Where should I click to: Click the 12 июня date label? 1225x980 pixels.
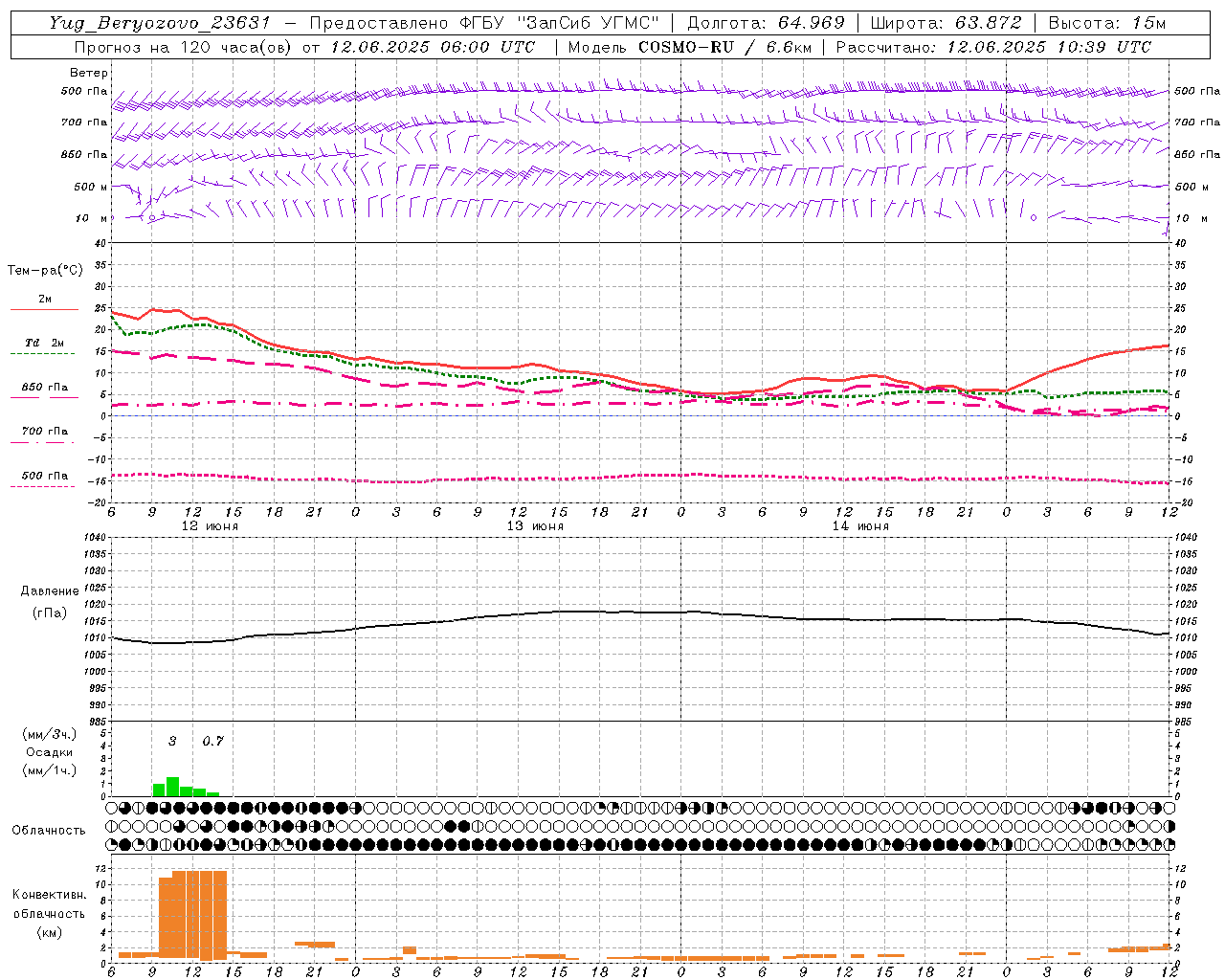210,526
